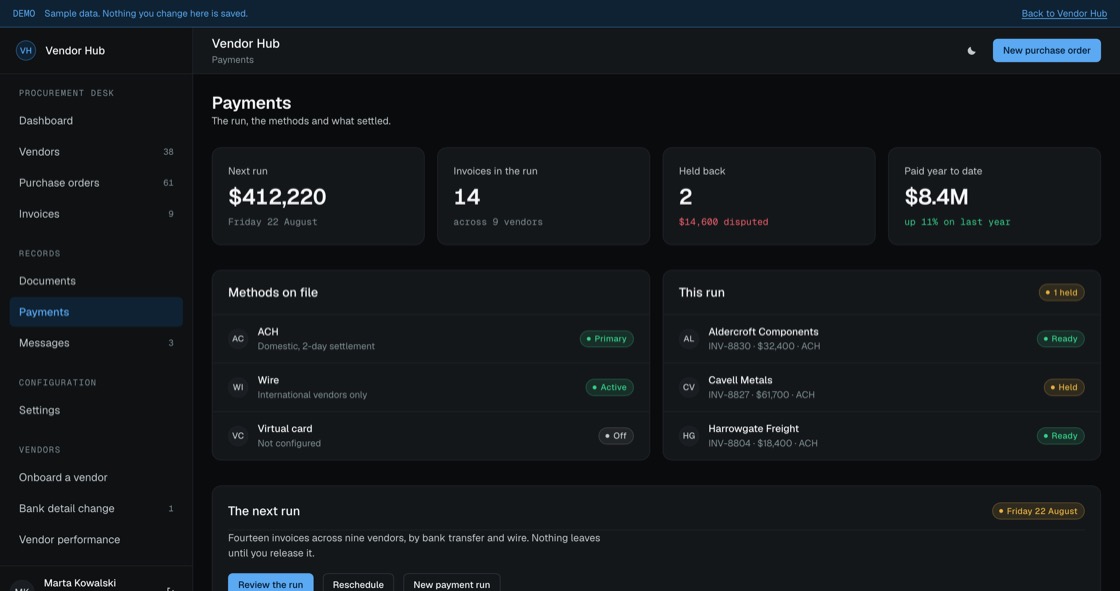Click the Invoices count 9
1120x591 pixels.
(171, 214)
